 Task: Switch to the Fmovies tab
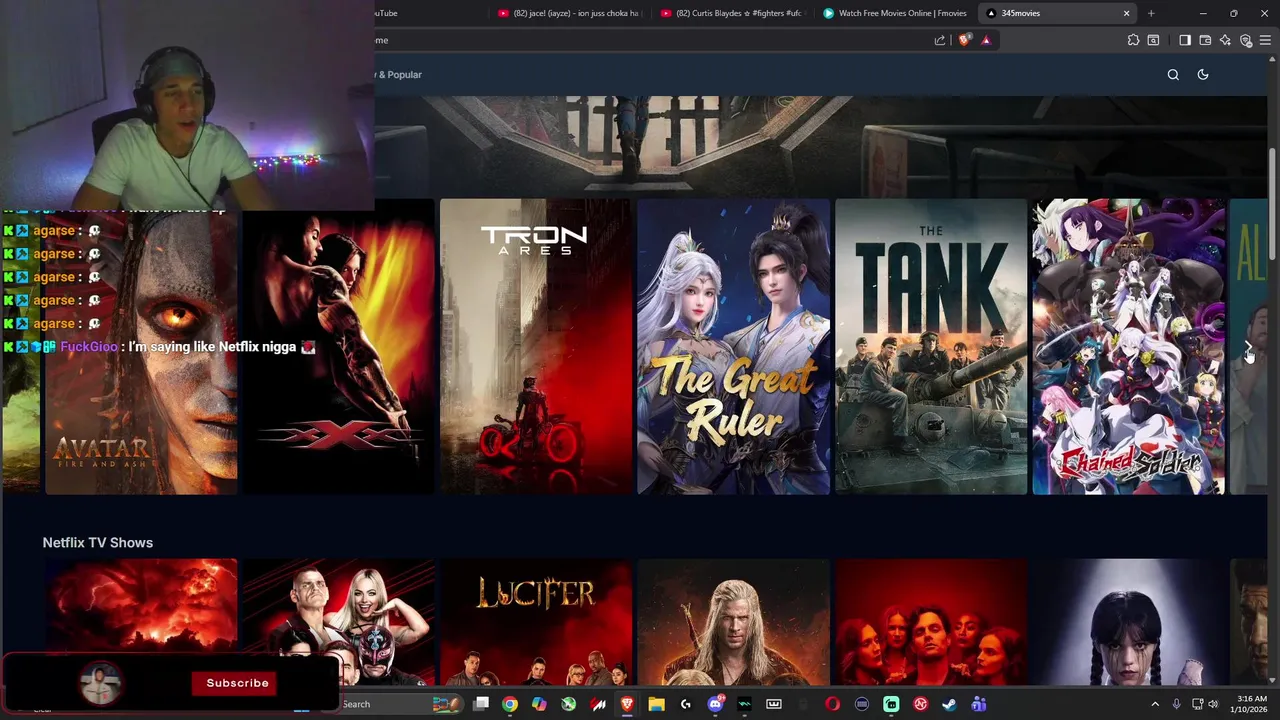tap(895, 13)
